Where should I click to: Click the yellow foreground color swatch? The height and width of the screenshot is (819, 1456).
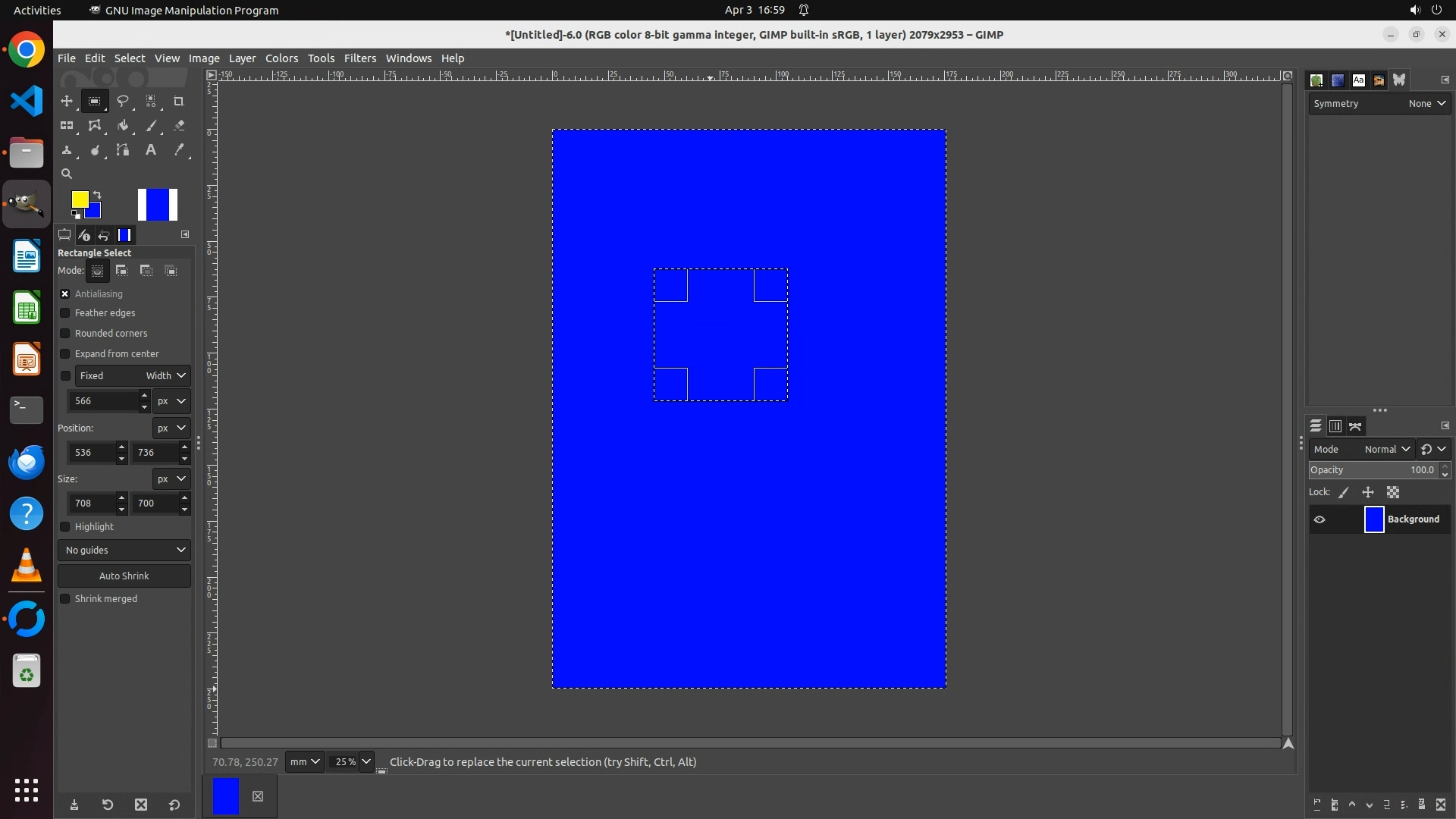pyautogui.click(x=79, y=199)
